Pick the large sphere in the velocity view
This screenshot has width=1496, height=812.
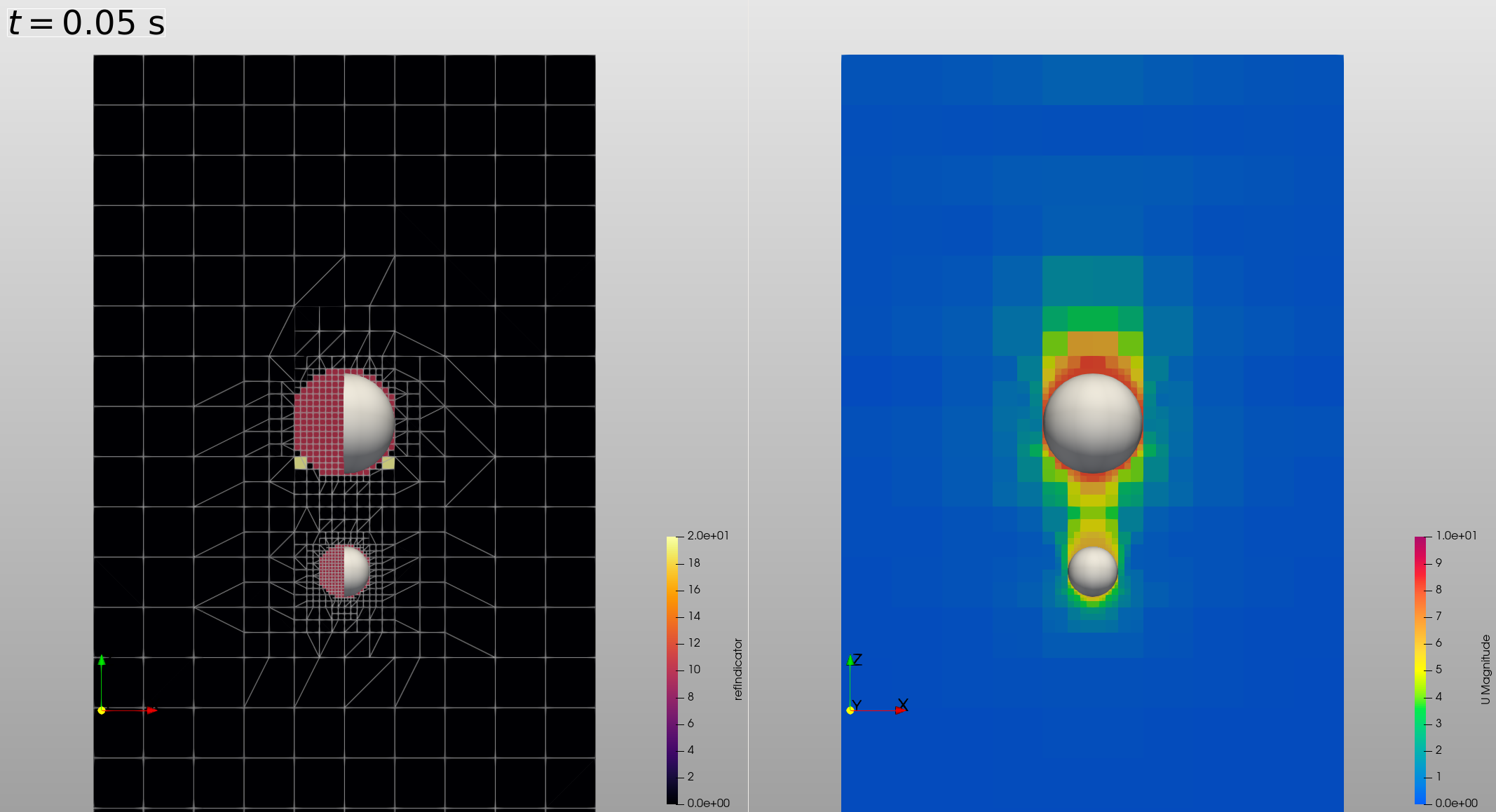1093,423
